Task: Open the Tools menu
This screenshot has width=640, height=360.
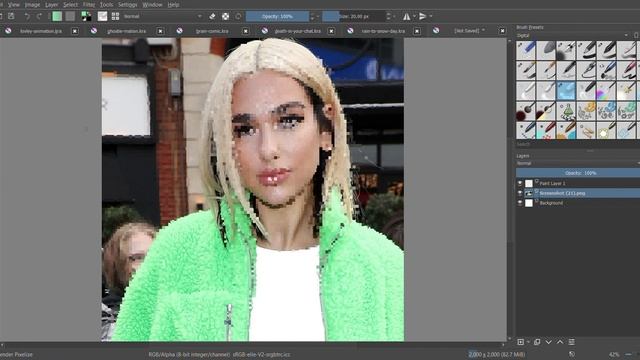Action: [106, 4]
